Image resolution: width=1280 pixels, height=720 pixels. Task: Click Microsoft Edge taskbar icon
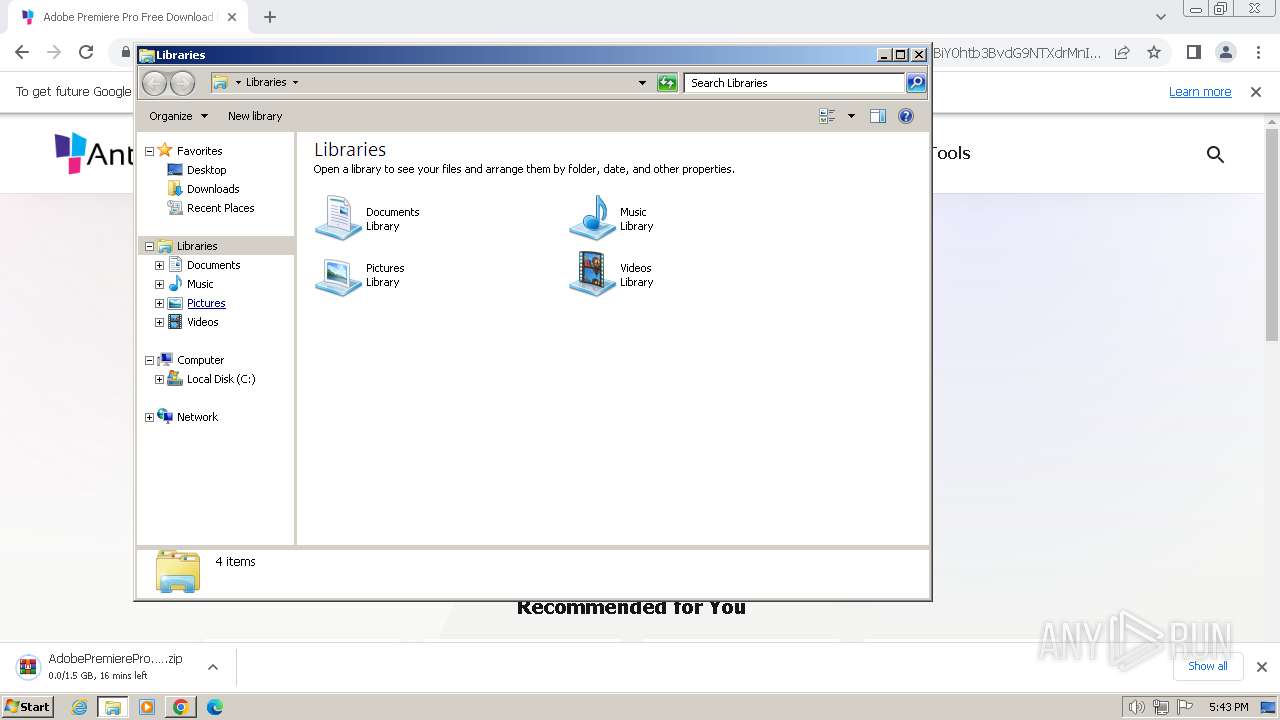[x=214, y=707]
